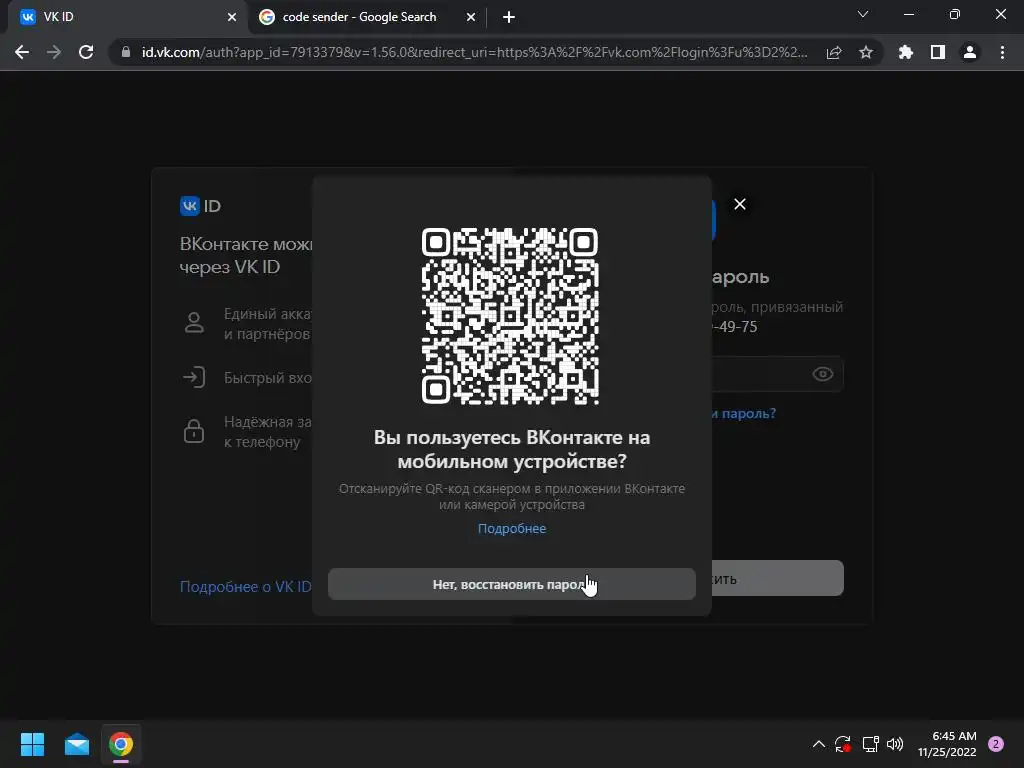This screenshot has width=1024, height=768.
Task: Open "Подробнее о VK ID" link
Action: 246,586
